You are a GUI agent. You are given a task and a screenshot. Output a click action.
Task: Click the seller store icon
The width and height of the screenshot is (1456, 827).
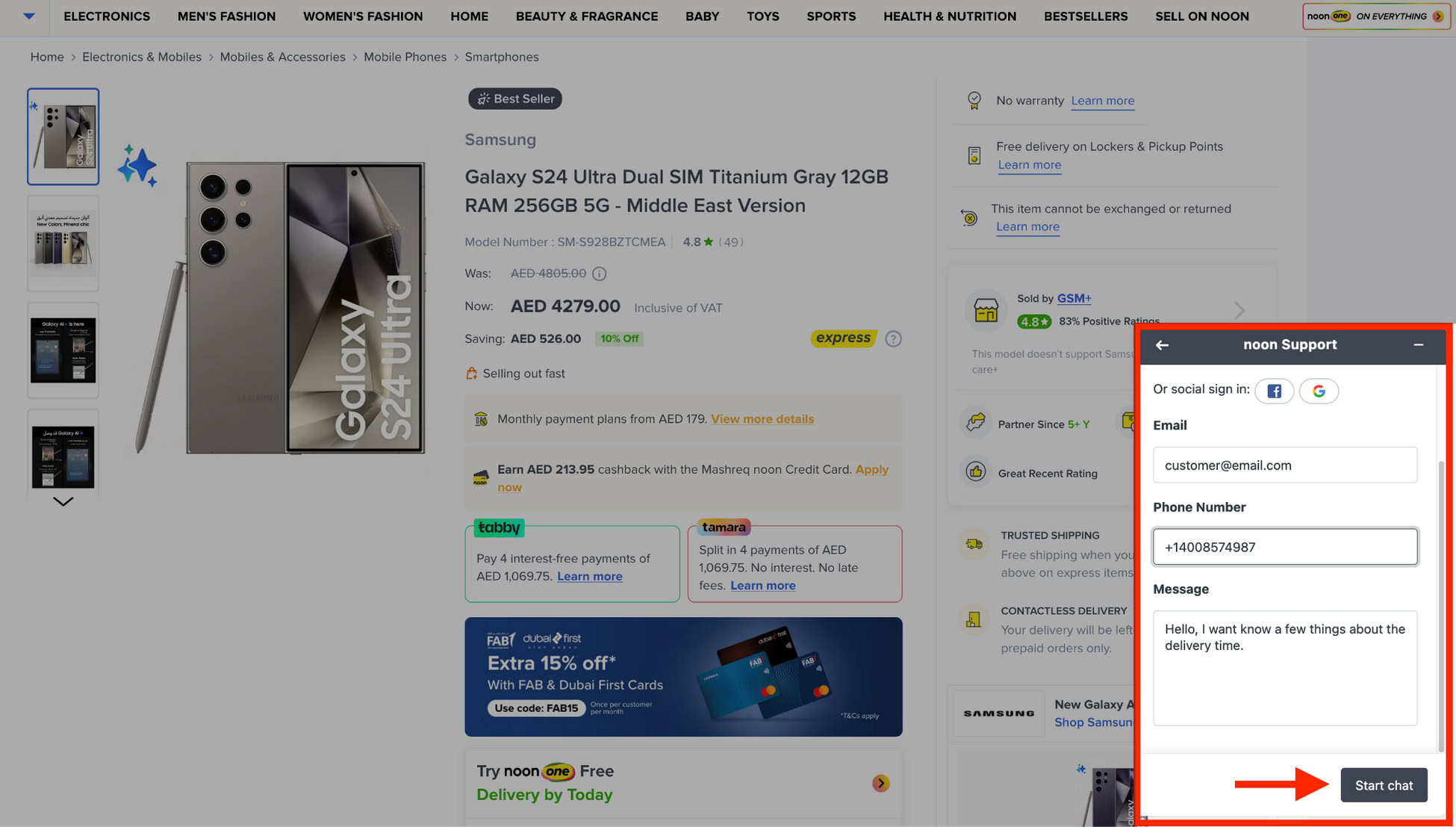click(986, 309)
